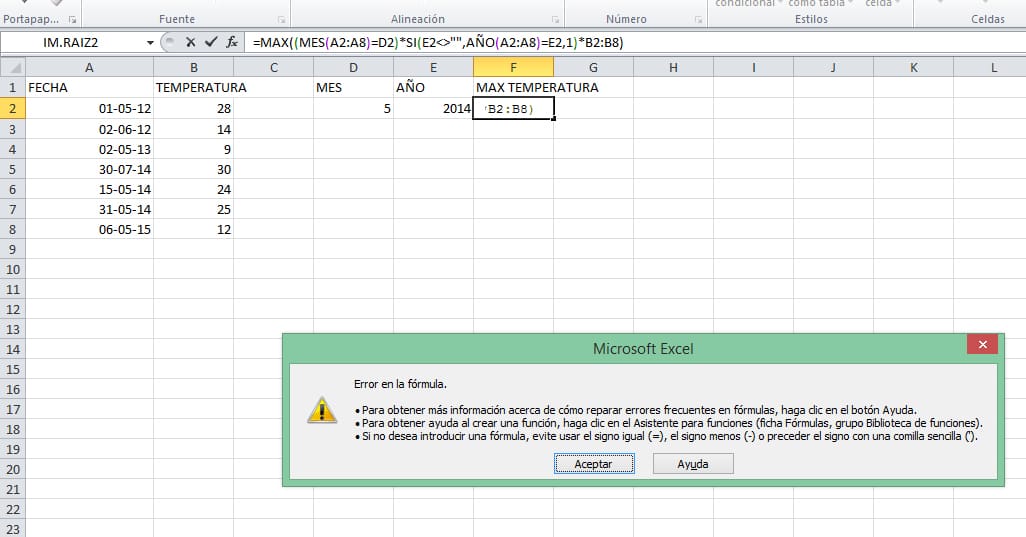
Task: Click the AÑO header cell
Action: pyautogui.click(x=433, y=88)
